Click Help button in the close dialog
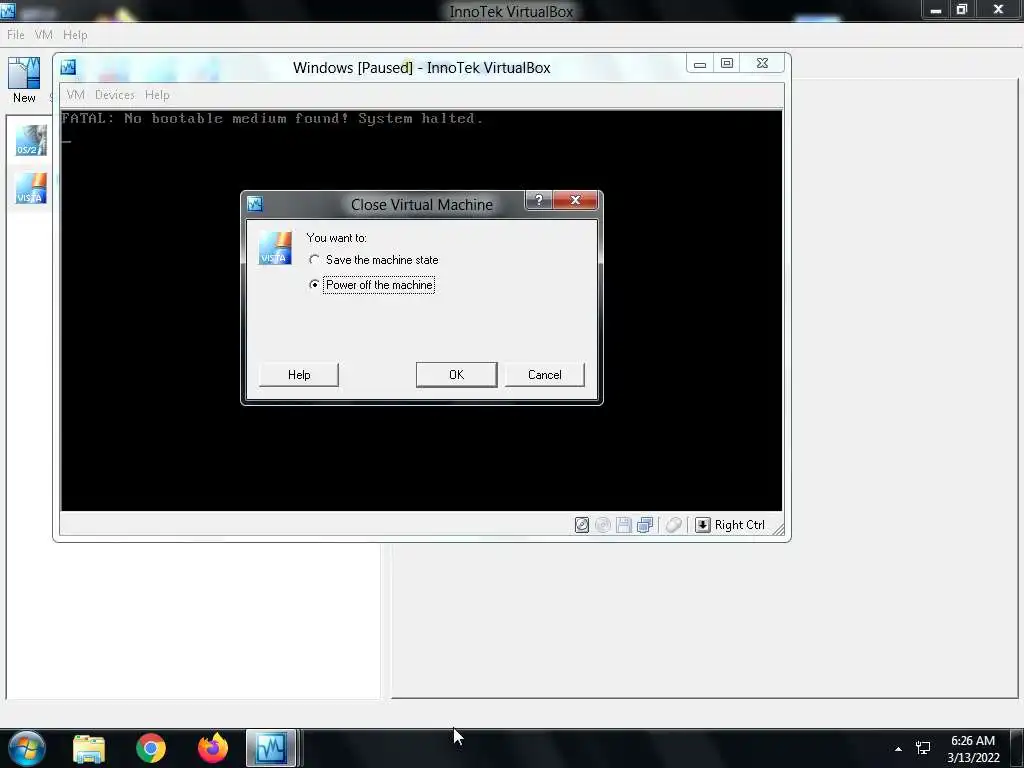1024x768 pixels. tap(299, 375)
